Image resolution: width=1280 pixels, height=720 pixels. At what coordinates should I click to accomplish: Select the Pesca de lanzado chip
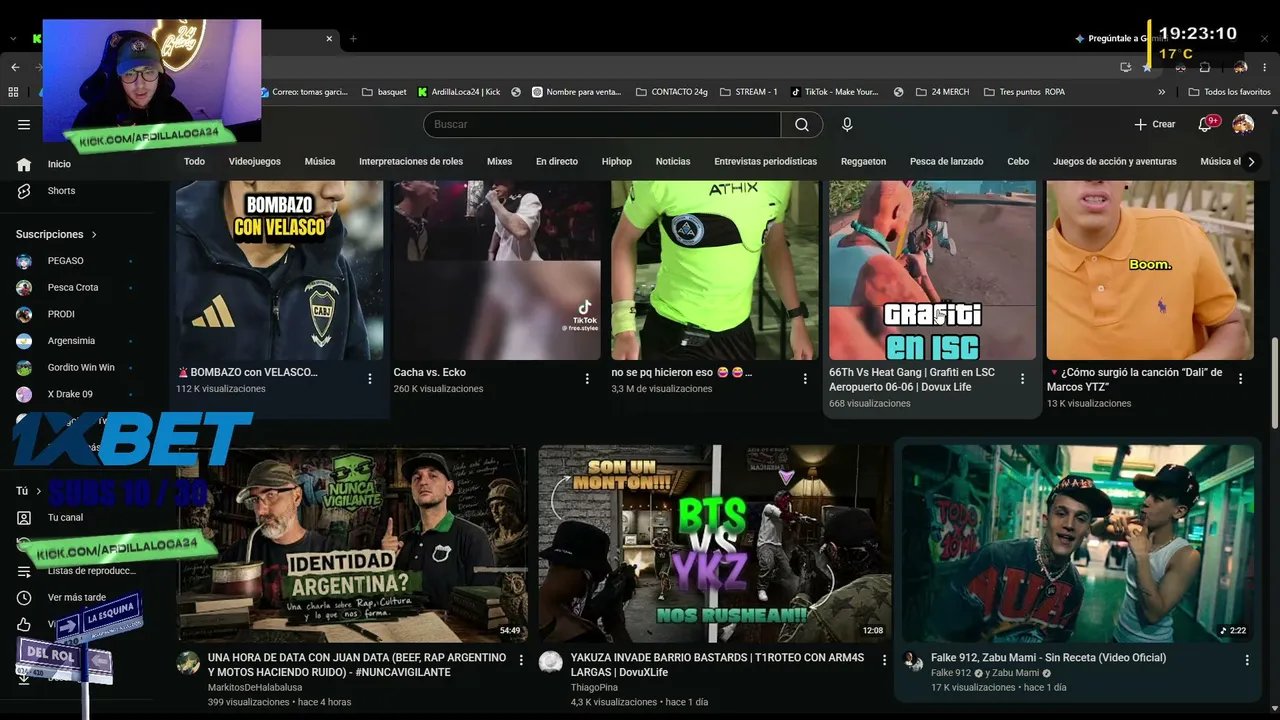947,162
